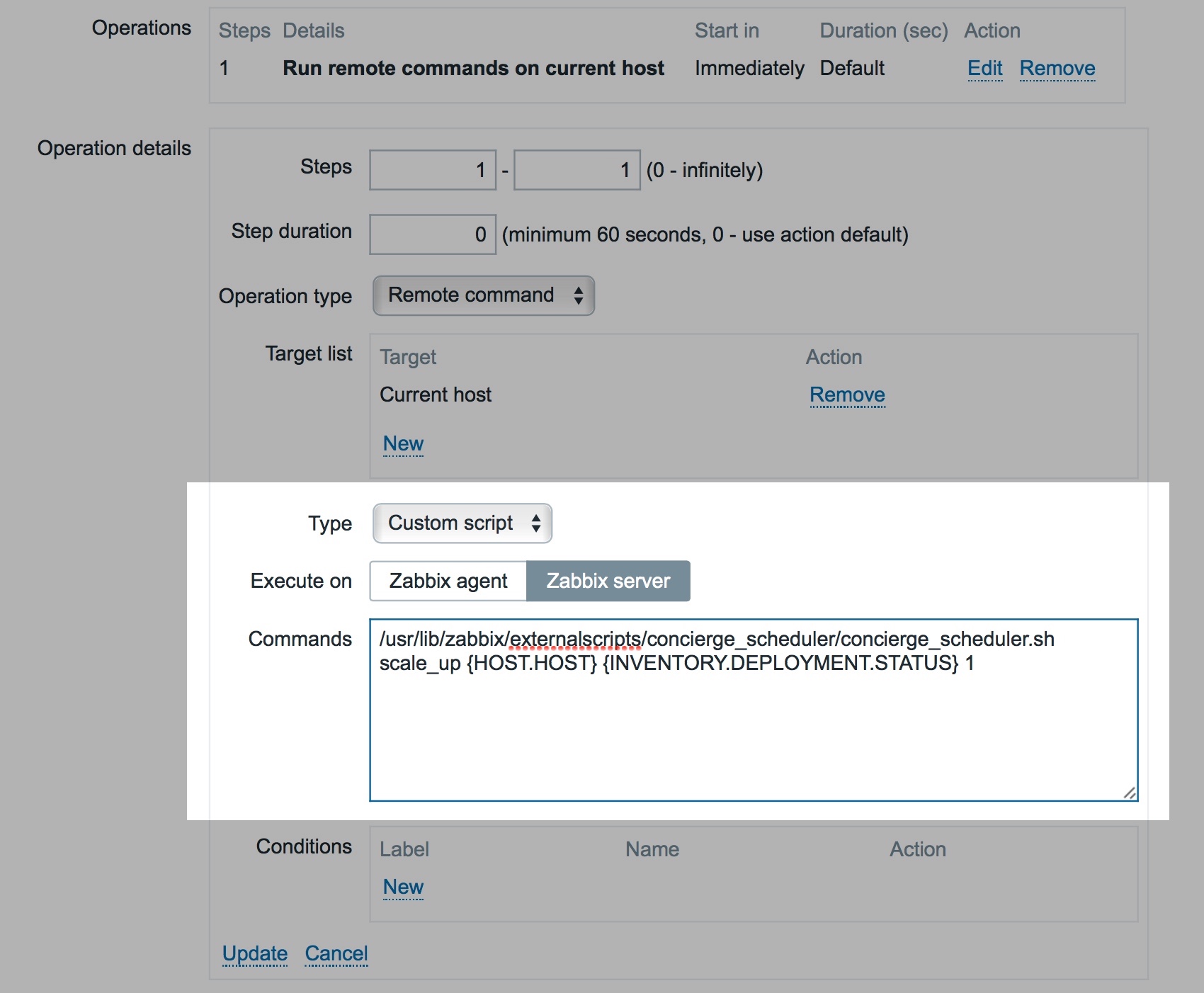Click the Label column header in Conditions
This screenshot has height=993, width=1204.
pyautogui.click(x=404, y=849)
